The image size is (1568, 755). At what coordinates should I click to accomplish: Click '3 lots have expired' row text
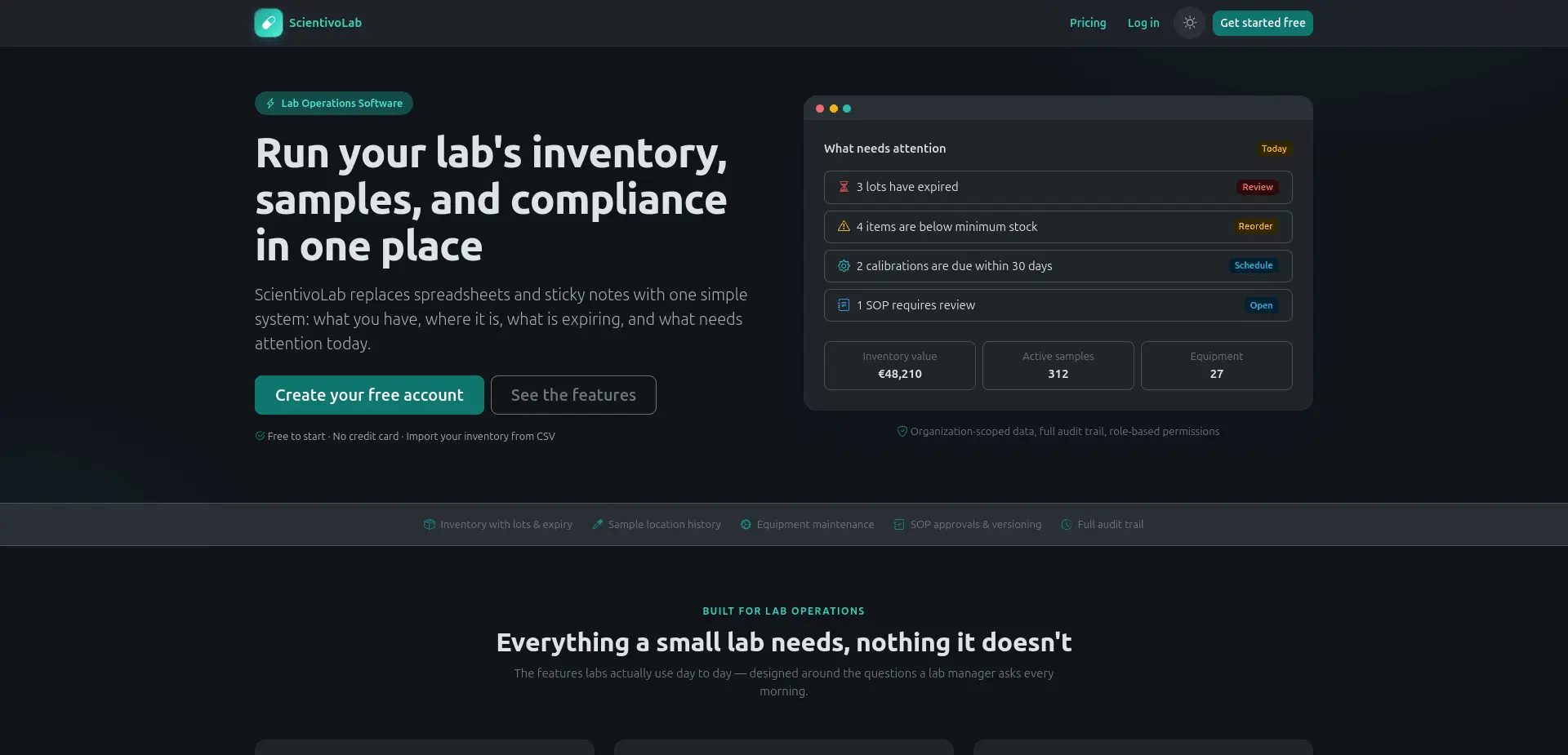coord(907,187)
